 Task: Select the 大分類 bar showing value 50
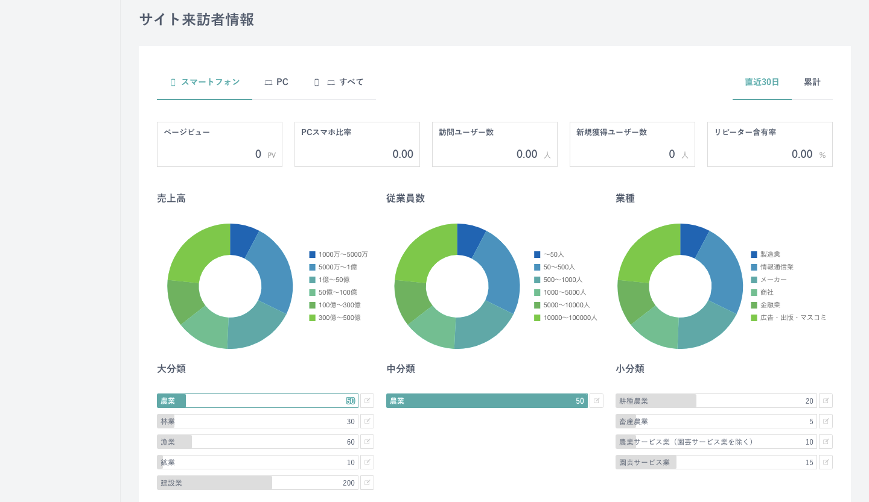coord(258,401)
